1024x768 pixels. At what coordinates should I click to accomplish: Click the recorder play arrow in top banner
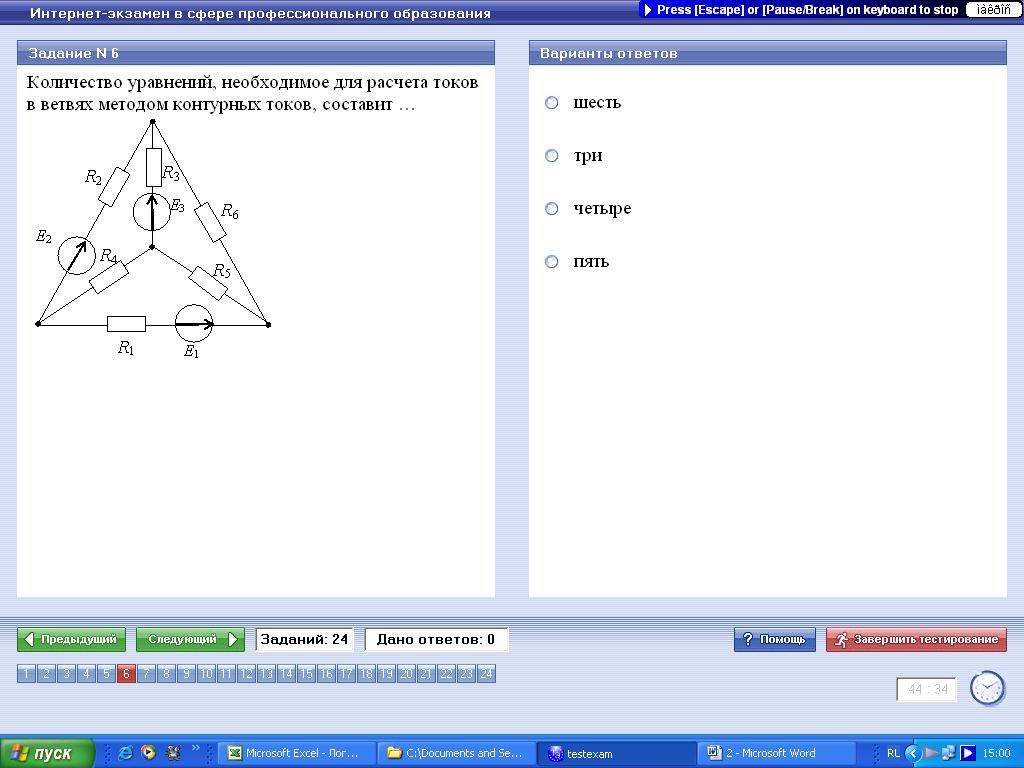click(x=647, y=10)
